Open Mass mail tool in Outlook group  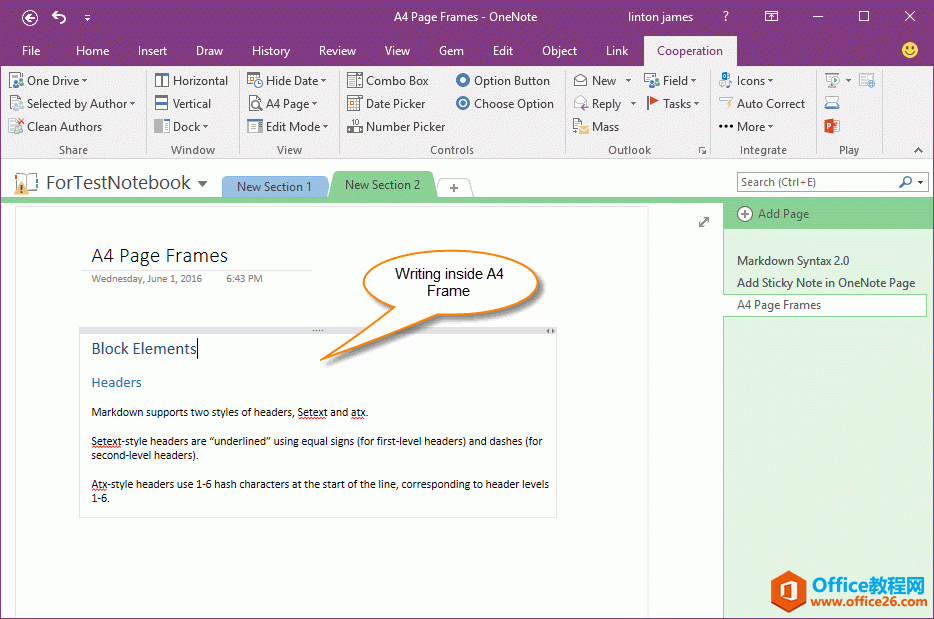coord(596,127)
